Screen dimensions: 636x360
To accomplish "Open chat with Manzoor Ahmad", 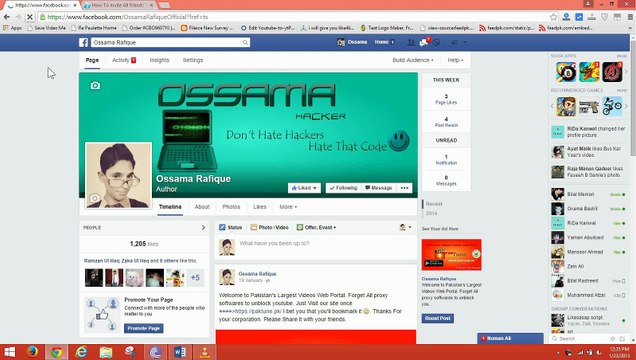I will point(588,252).
